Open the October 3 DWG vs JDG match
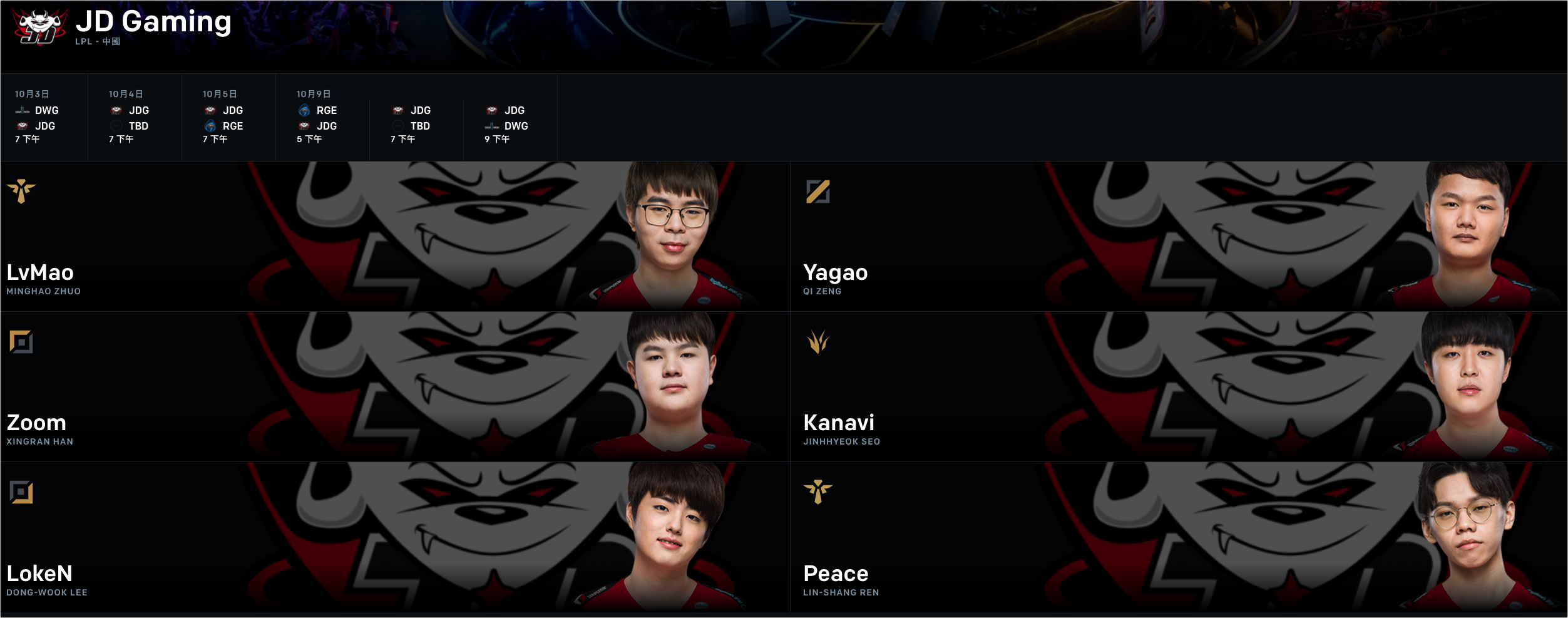The image size is (1568, 618). (x=44, y=117)
